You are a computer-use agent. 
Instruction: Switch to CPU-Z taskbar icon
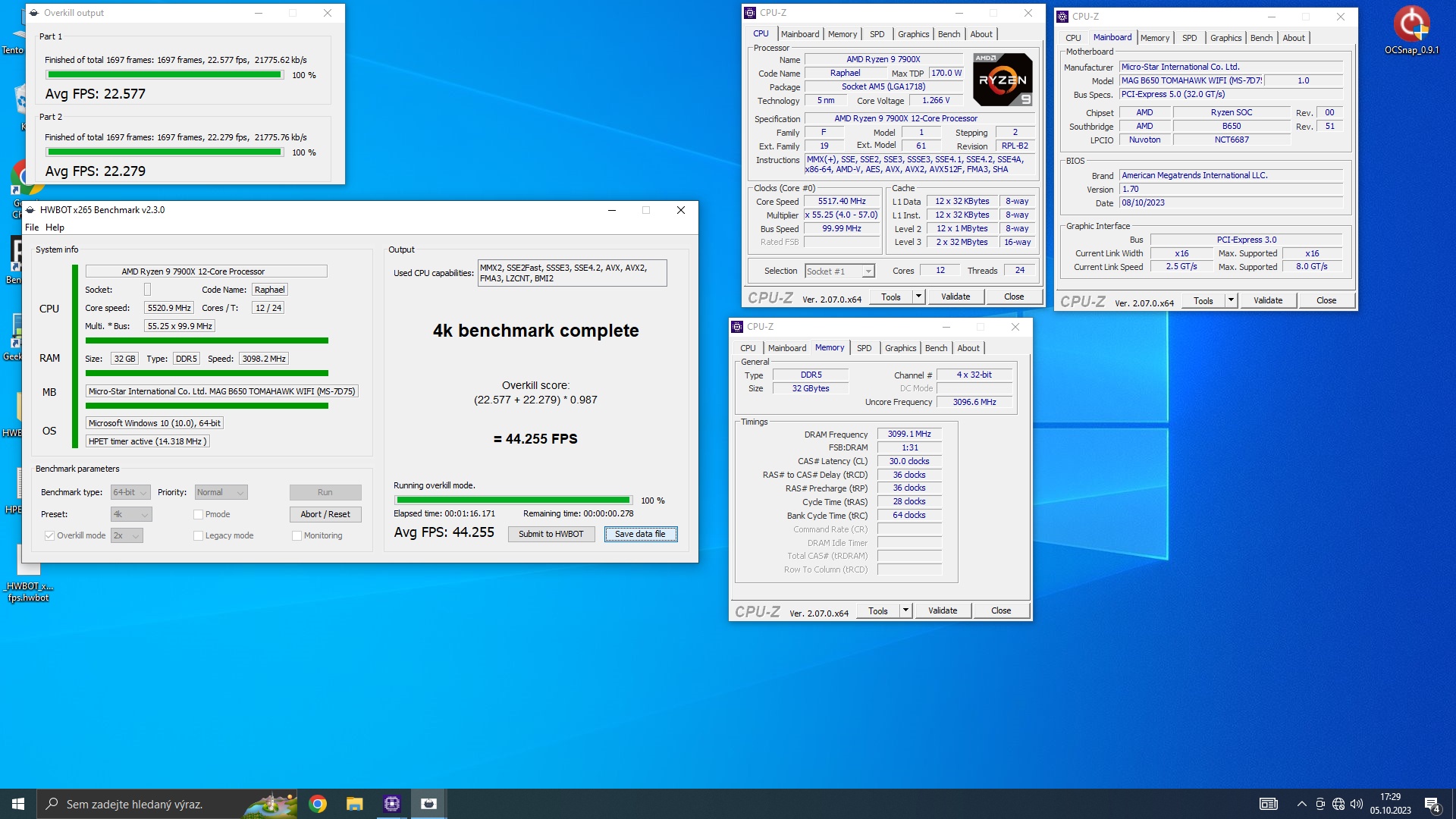point(391,804)
